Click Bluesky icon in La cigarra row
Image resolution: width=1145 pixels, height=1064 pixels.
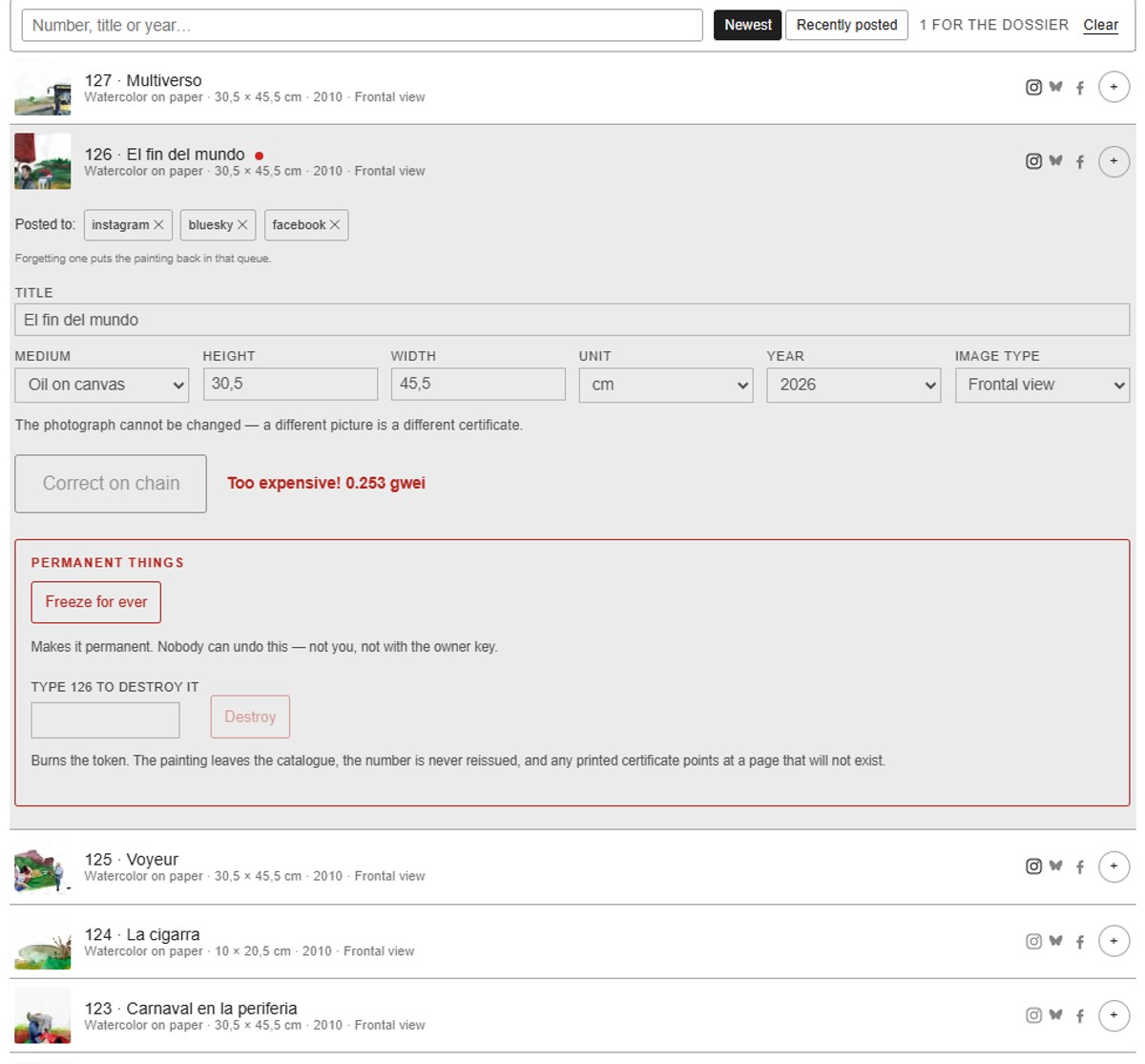(1055, 941)
